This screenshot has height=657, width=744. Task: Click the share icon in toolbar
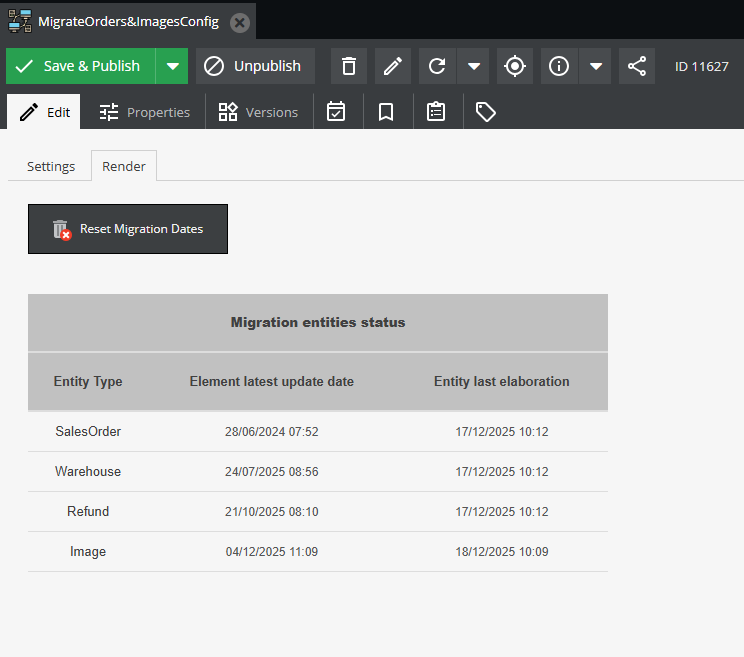(x=637, y=66)
